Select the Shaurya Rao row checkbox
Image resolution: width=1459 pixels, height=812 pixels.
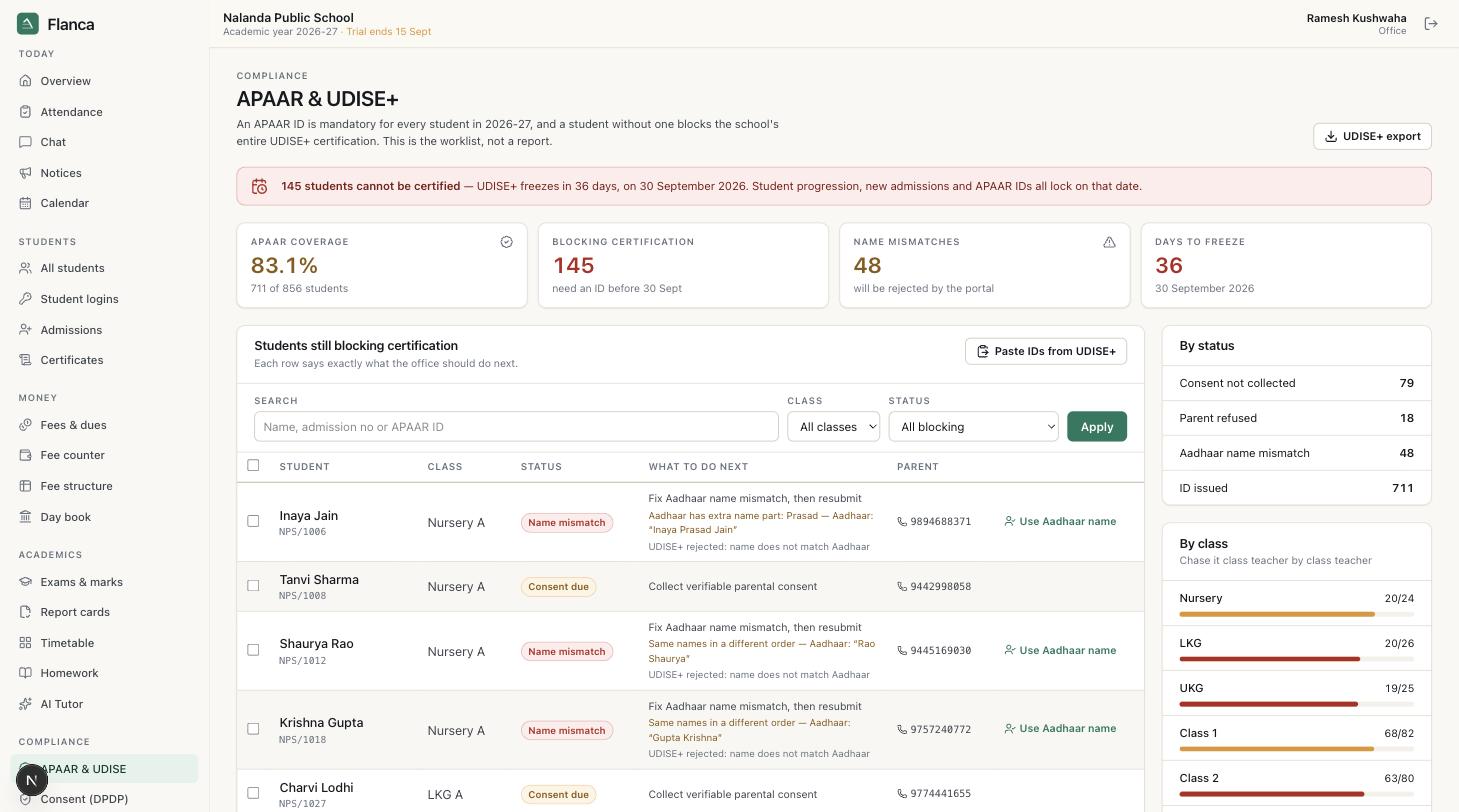(253, 650)
